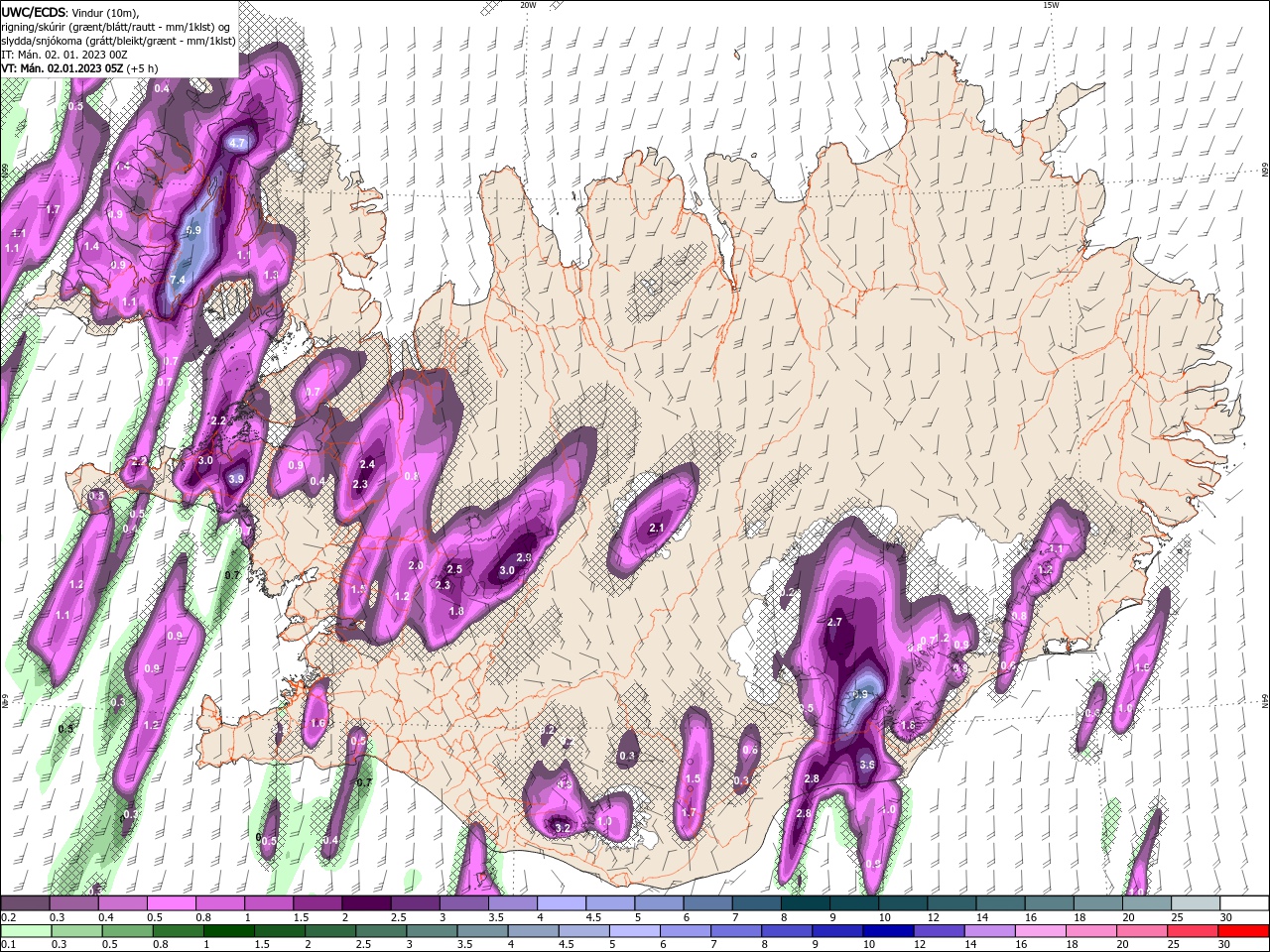Click the '15W' longitude label at top
This screenshot has height=952, width=1270.
(1051, 5)
